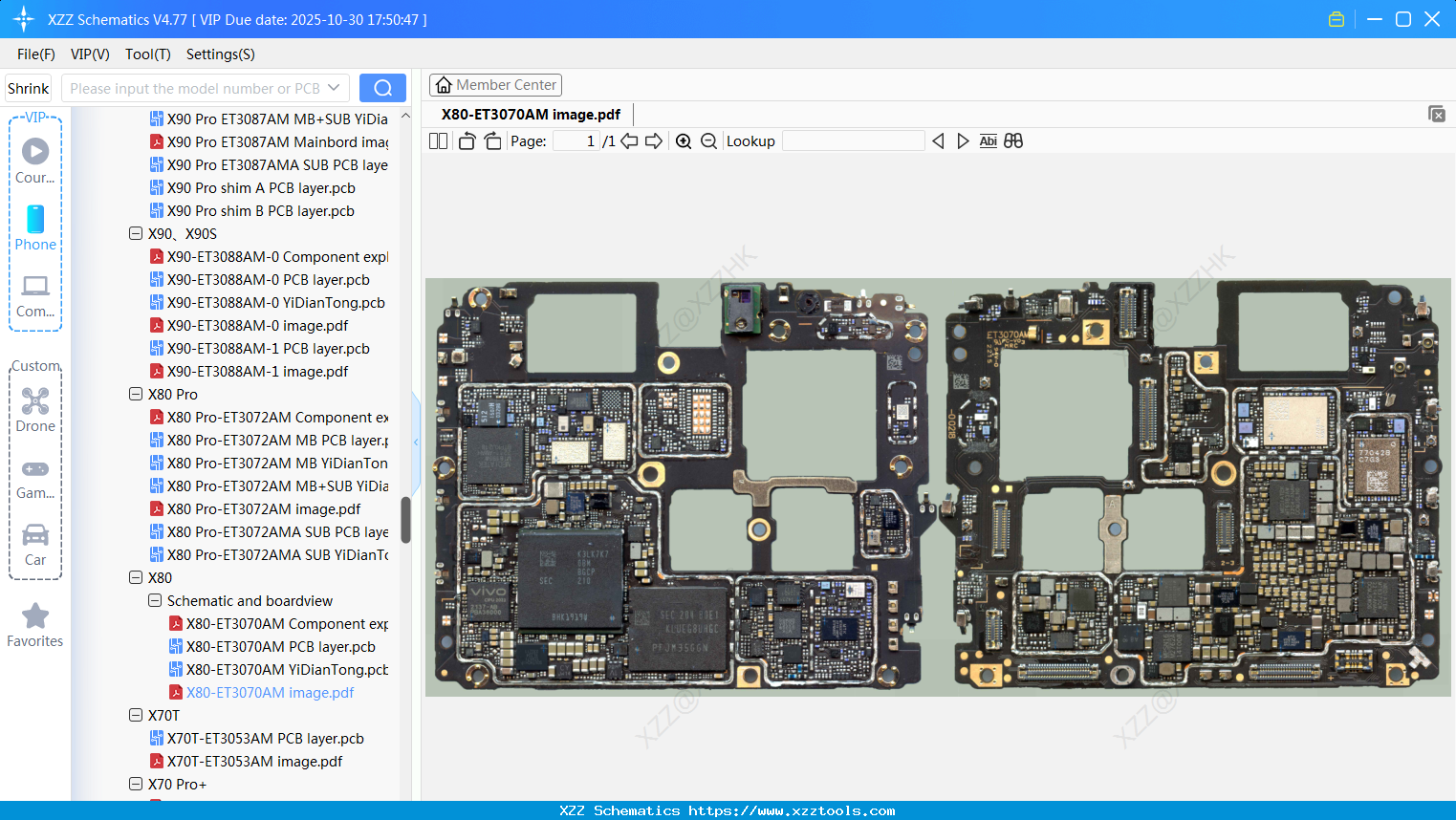Open the Tool(T) menu
Screen dimensions: 1456x820
coord(147,54)
